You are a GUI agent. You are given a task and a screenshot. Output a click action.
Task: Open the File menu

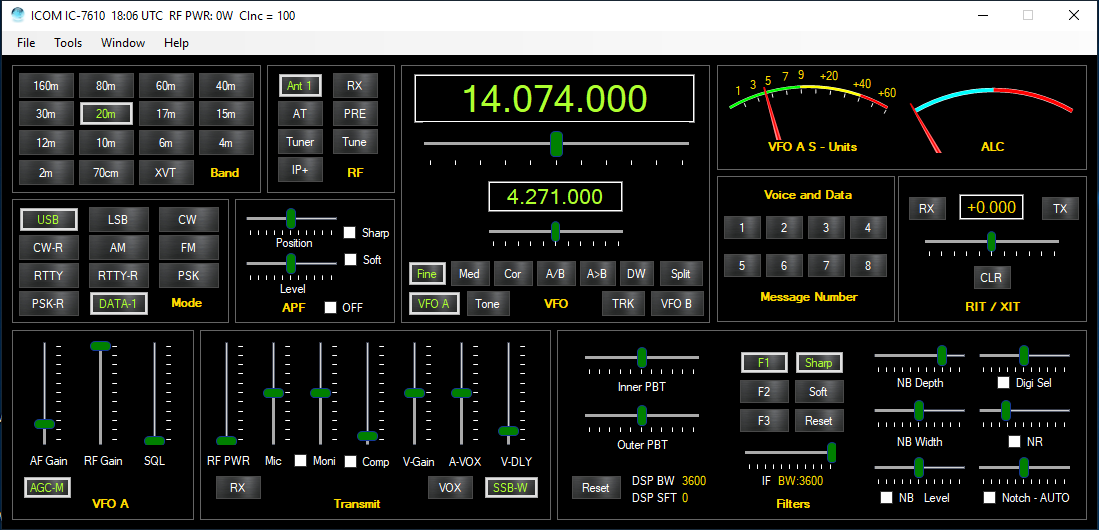tap(26, 43)
